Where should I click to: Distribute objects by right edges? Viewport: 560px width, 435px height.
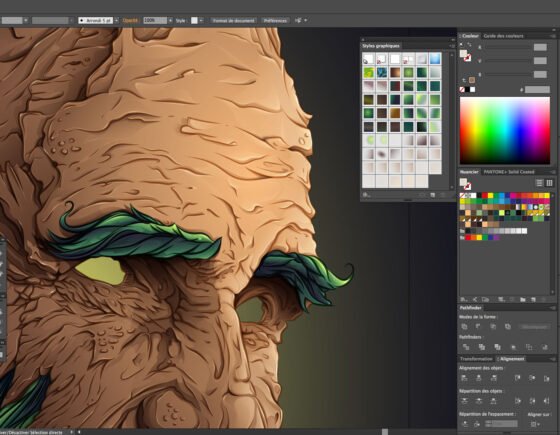coord(546,401)
